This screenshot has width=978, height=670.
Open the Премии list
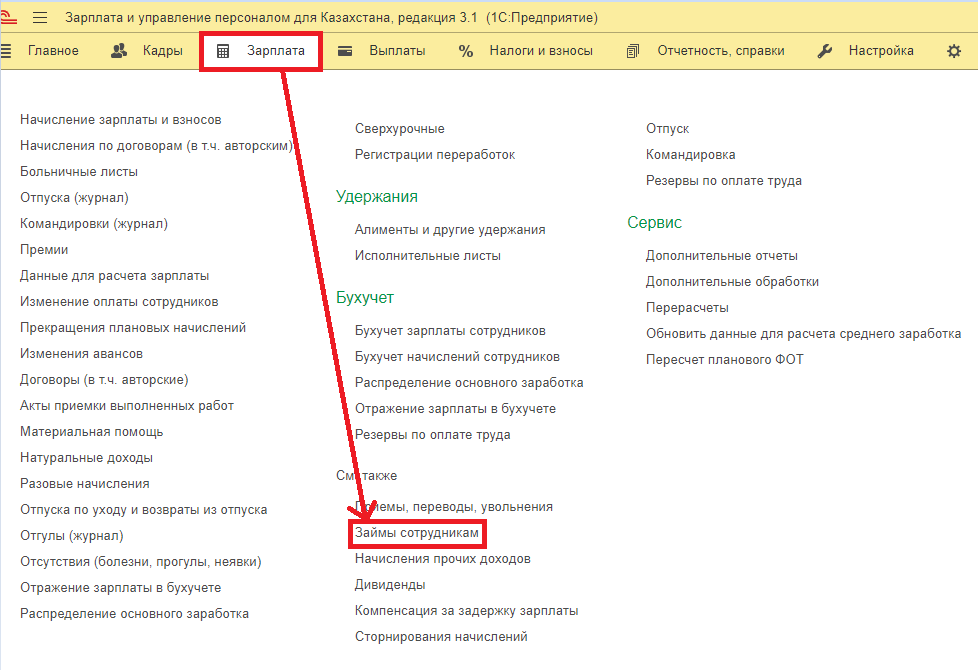[44, 250]
